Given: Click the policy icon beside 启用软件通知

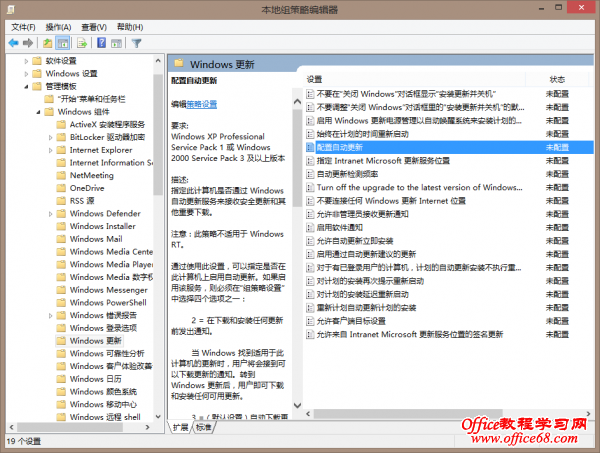Looking at the screenshot, I should [310, 228].
